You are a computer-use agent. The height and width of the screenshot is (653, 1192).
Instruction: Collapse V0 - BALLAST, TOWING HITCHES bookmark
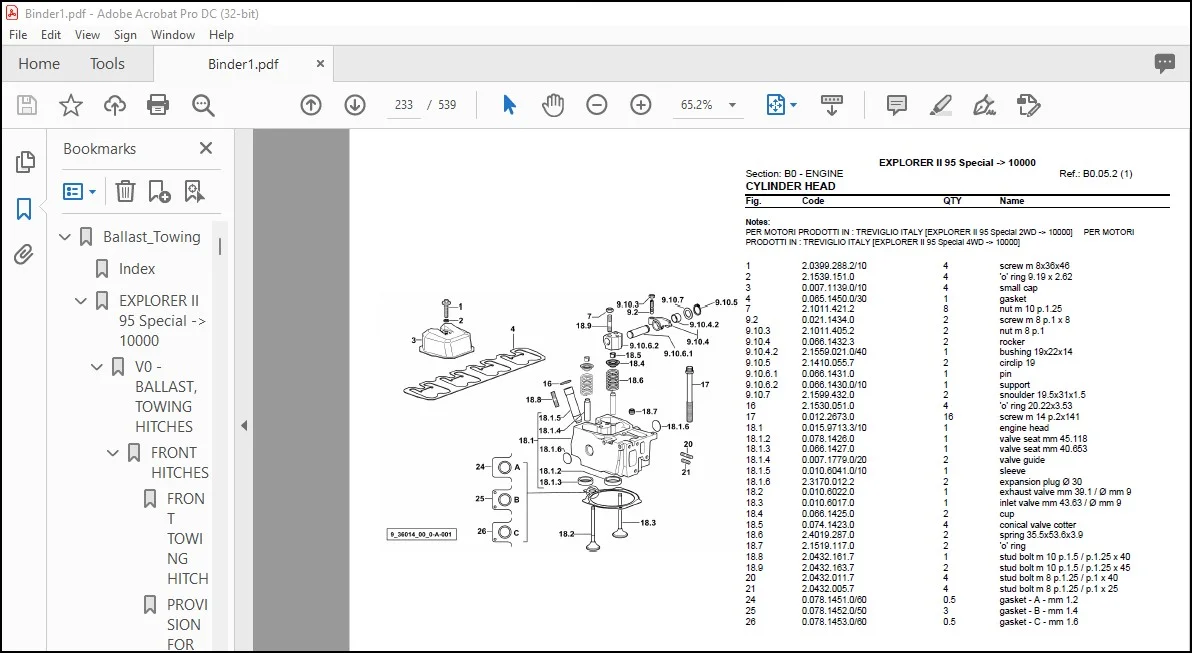(97, 367)
